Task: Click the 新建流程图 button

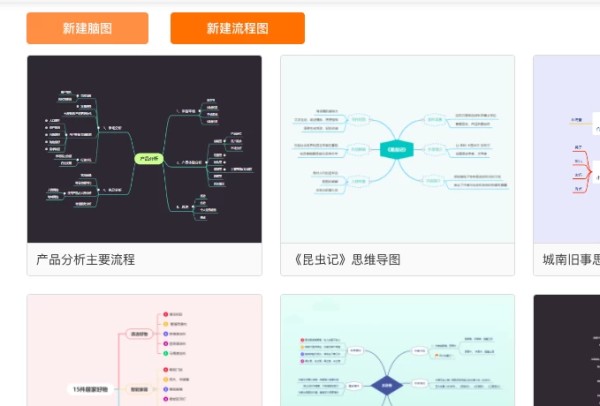Action: (237, 28)
